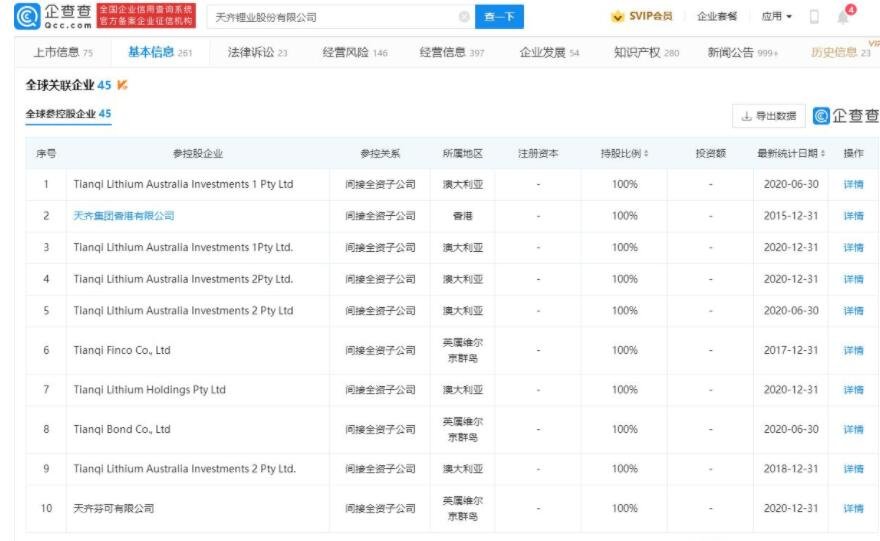Switch to 法律诉讼 tab
This screenshot has width=880, height=541.
point(257,52)
